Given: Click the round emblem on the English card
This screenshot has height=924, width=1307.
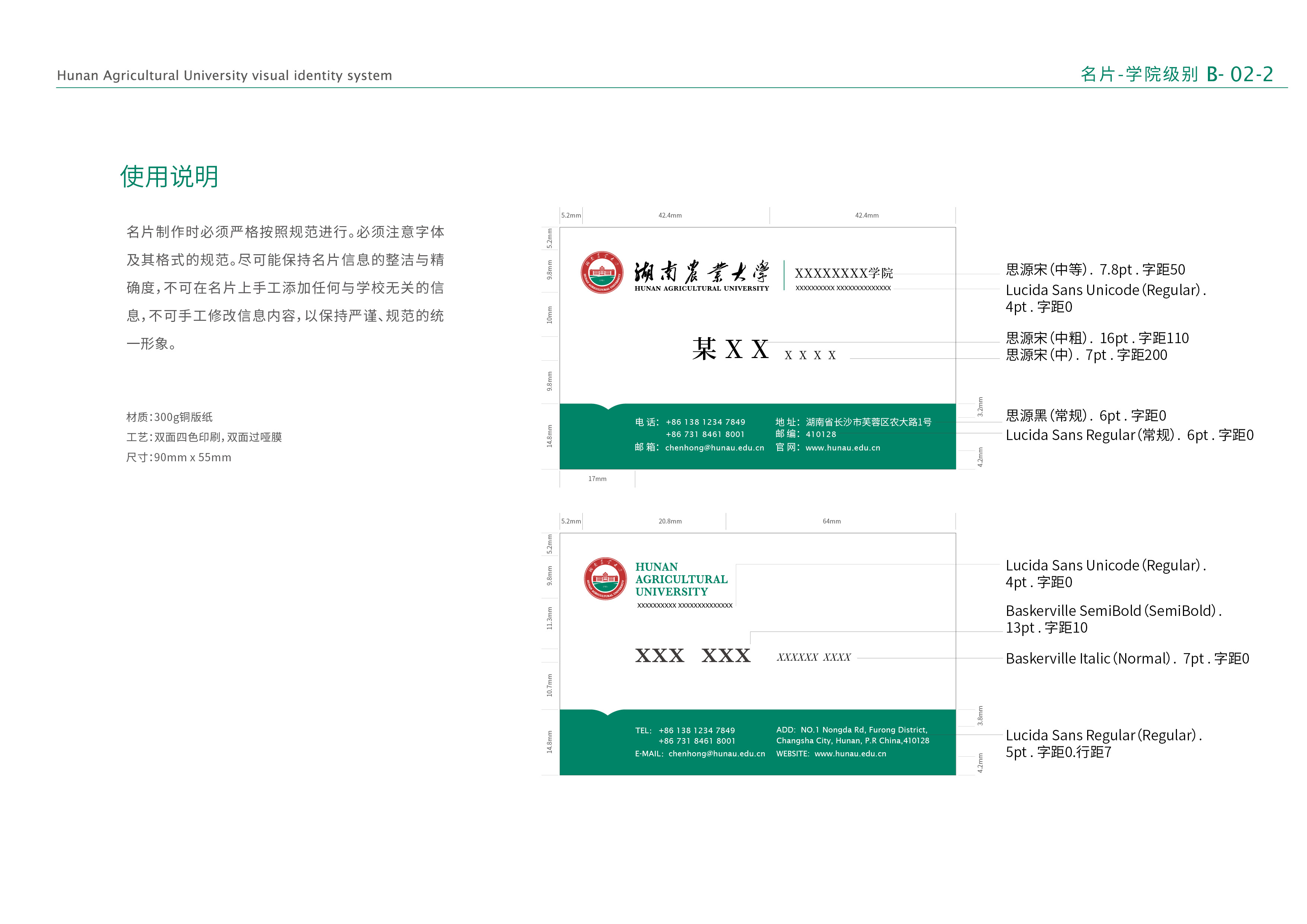Looking at the screenshot, I should coord(605,578).
